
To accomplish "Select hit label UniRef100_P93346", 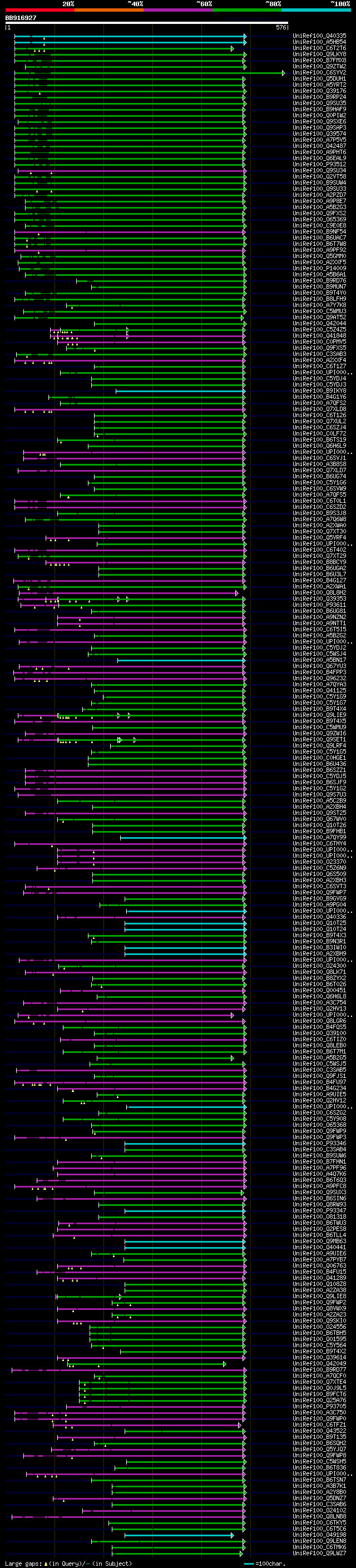I will click(x=319, y=1143).
